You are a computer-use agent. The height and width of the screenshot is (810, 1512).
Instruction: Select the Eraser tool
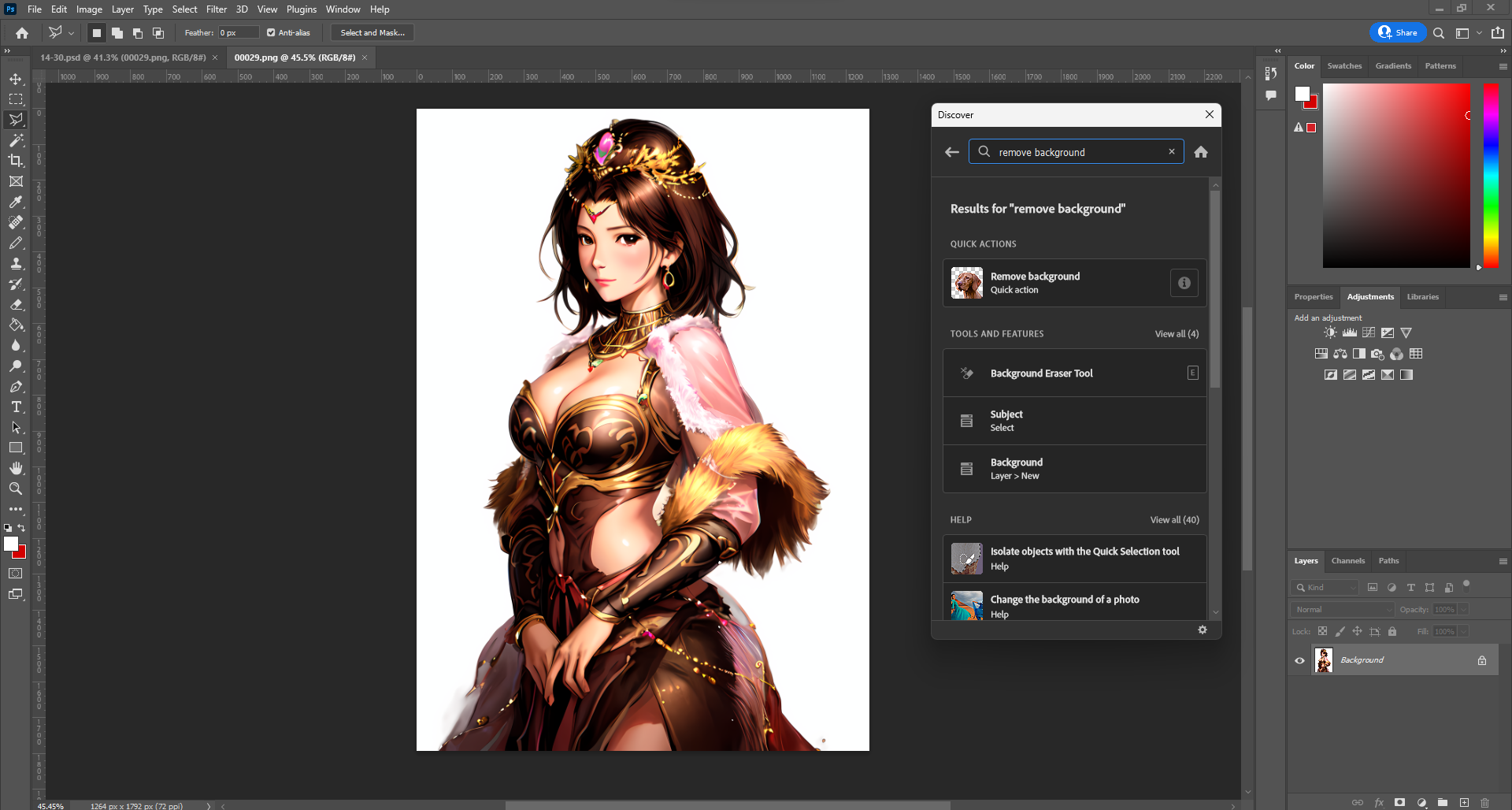16,304
